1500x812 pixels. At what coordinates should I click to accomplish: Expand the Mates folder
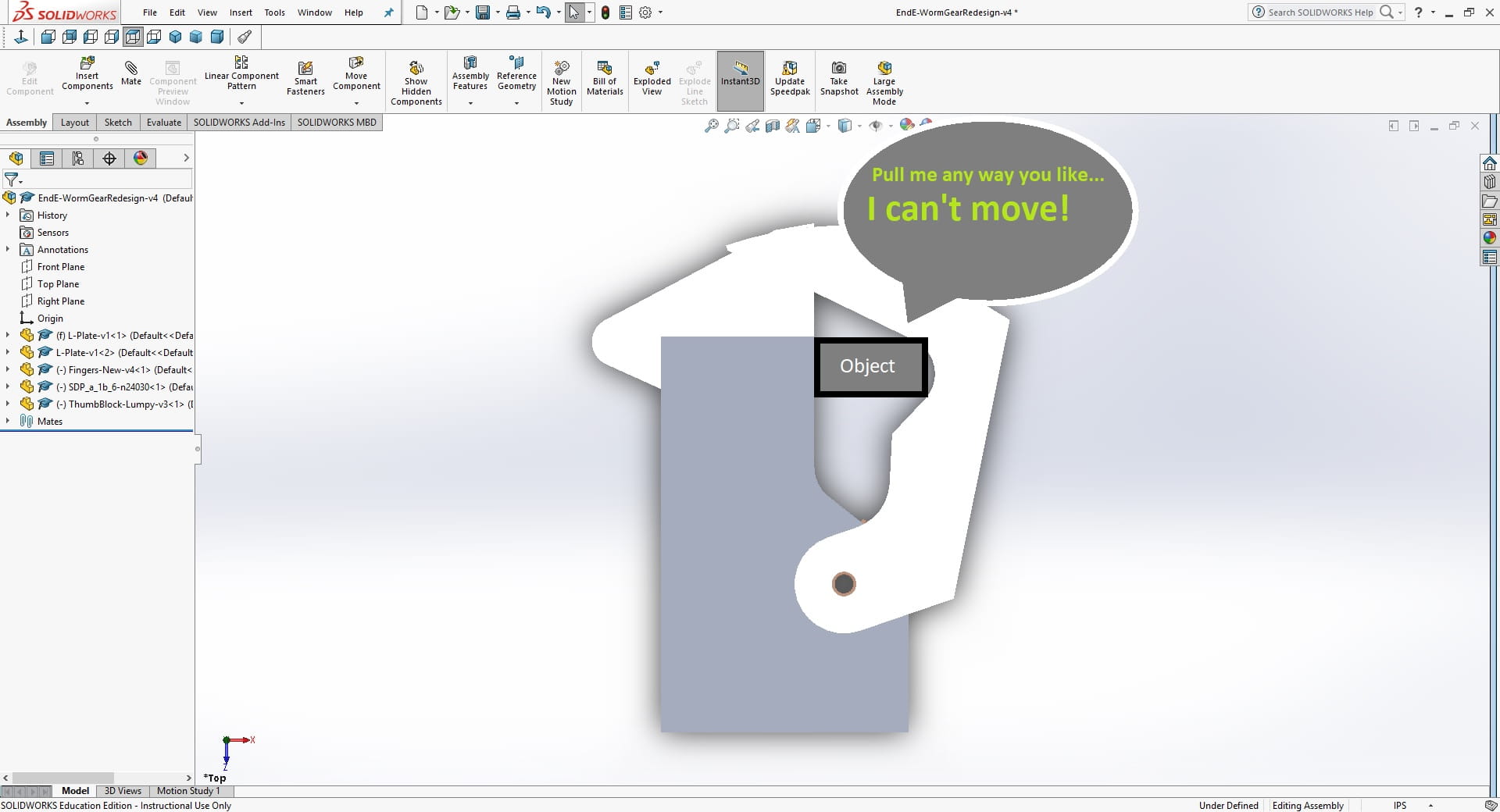[8, 421]
